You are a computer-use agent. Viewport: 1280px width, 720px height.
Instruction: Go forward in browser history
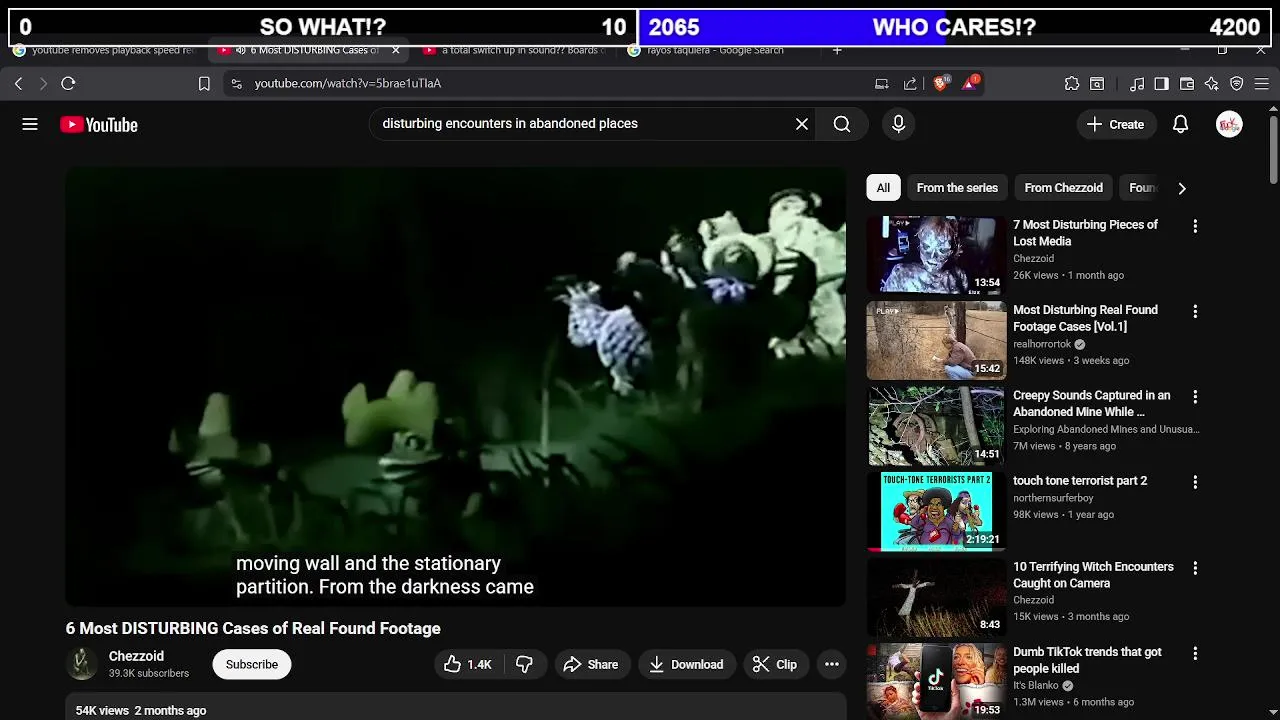[42, 84]
